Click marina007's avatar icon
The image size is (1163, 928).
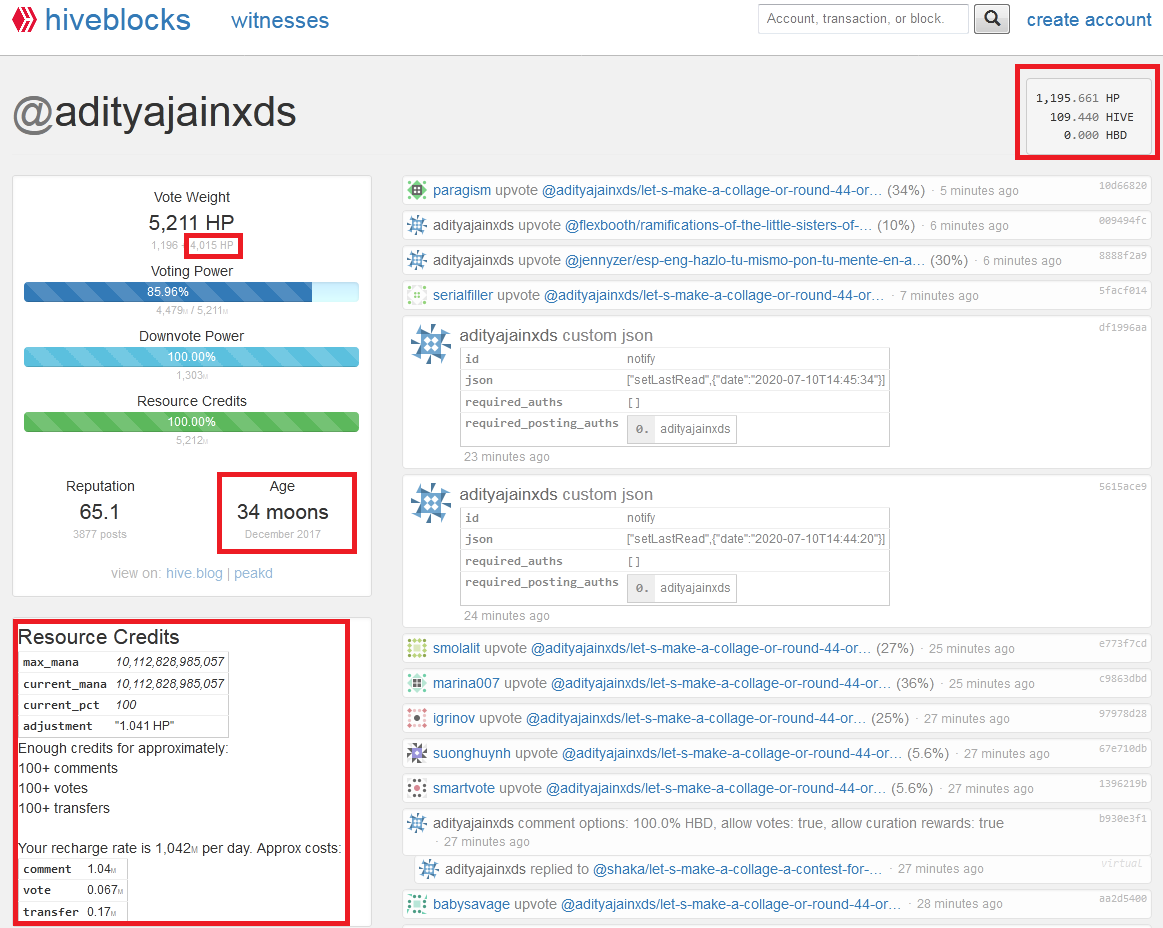tap(416, 682)
